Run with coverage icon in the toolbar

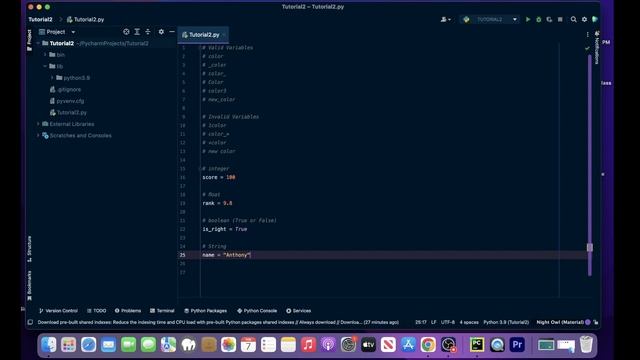pyautogui.click(x=549, y=19)
